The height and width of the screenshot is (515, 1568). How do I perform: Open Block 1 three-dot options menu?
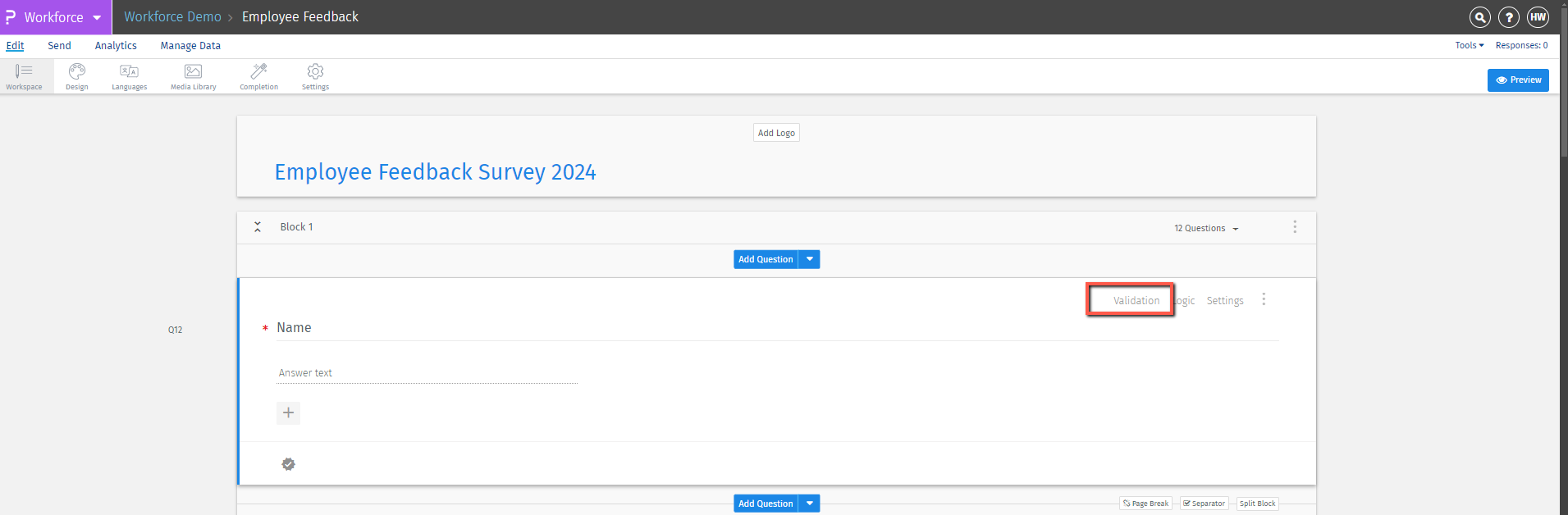(1295, 227)
